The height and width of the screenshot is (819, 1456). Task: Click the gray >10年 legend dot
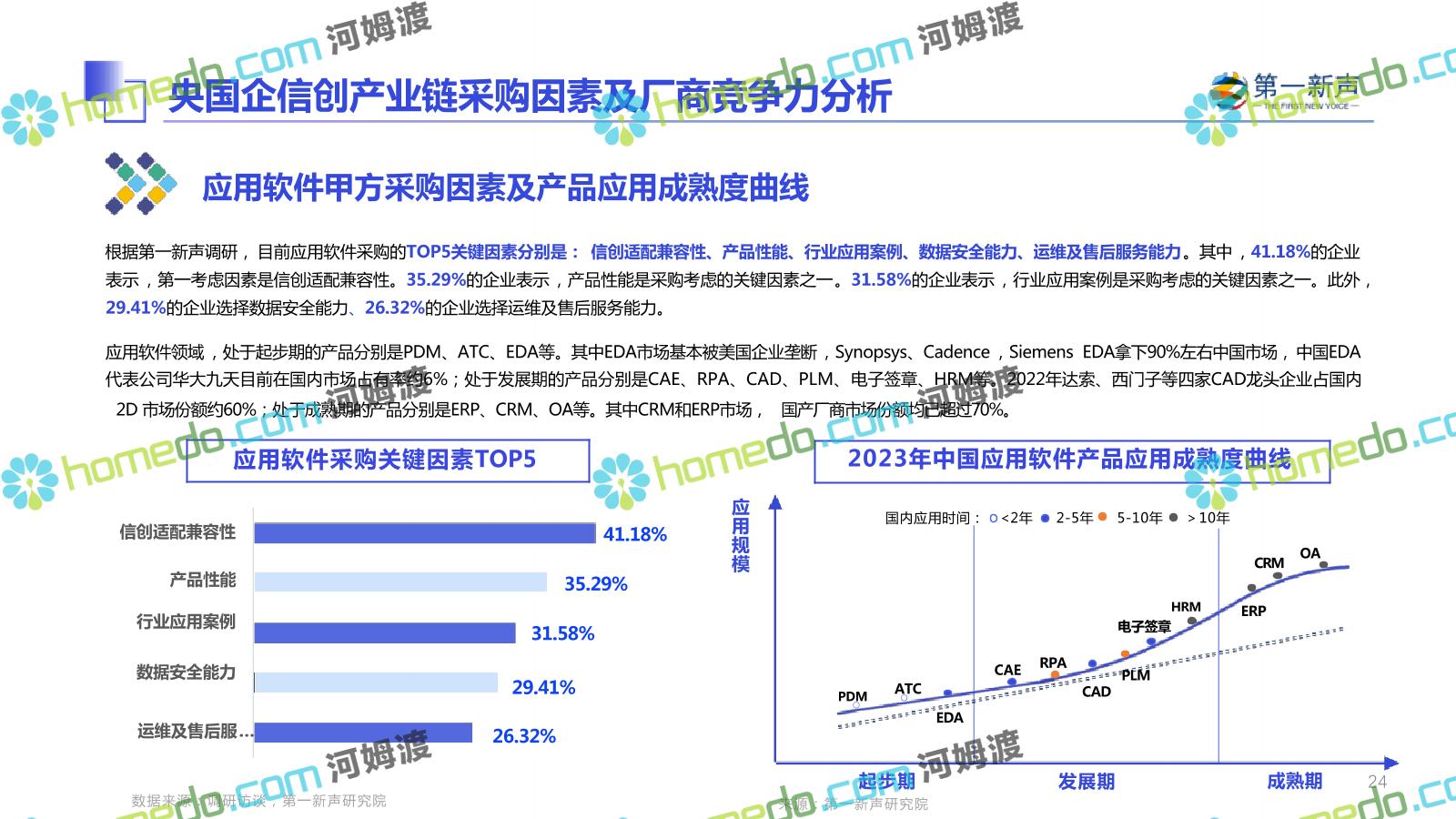pos(1173,518)
